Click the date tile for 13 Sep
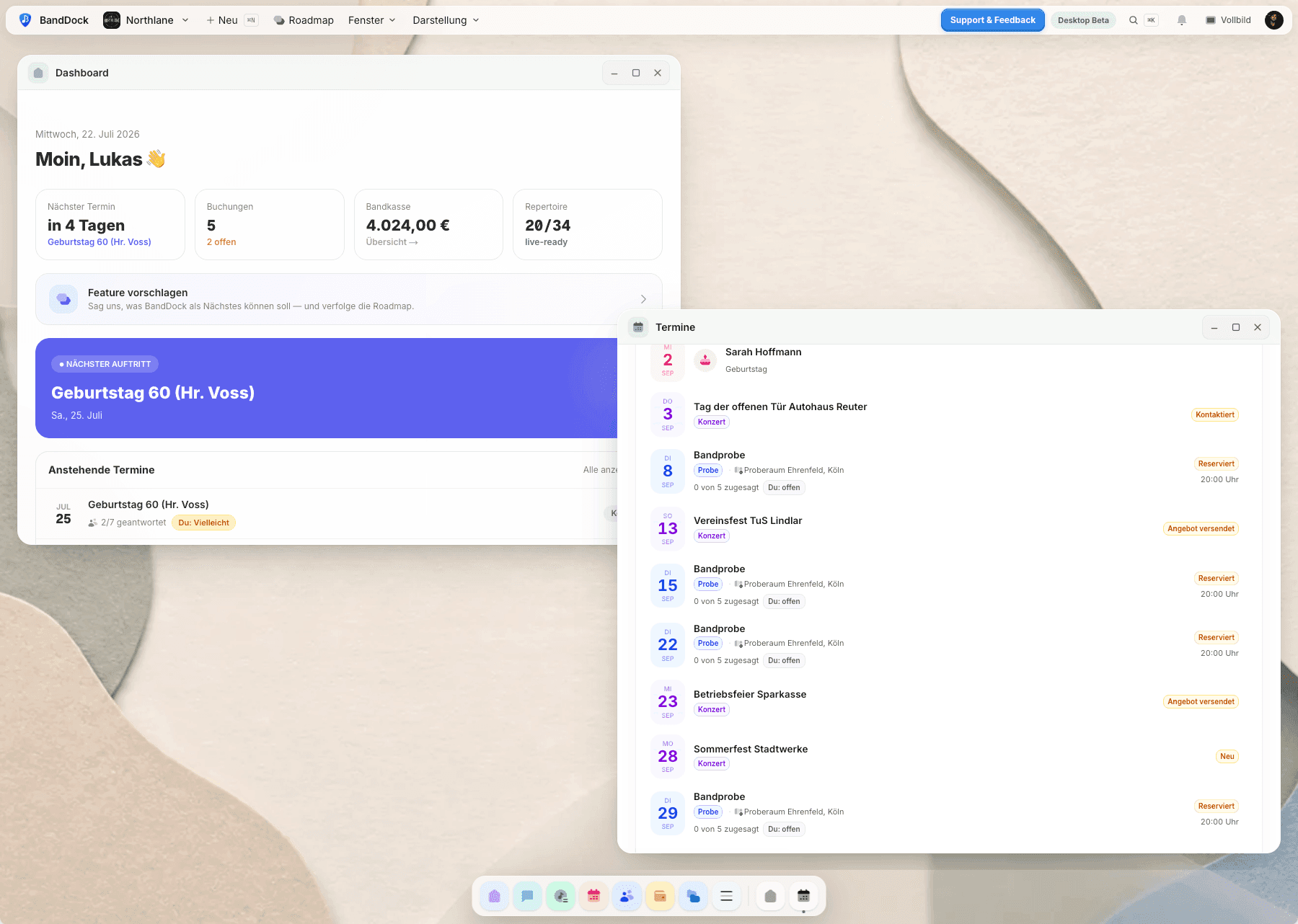The image size is (1298, 924). coord(668,529)
